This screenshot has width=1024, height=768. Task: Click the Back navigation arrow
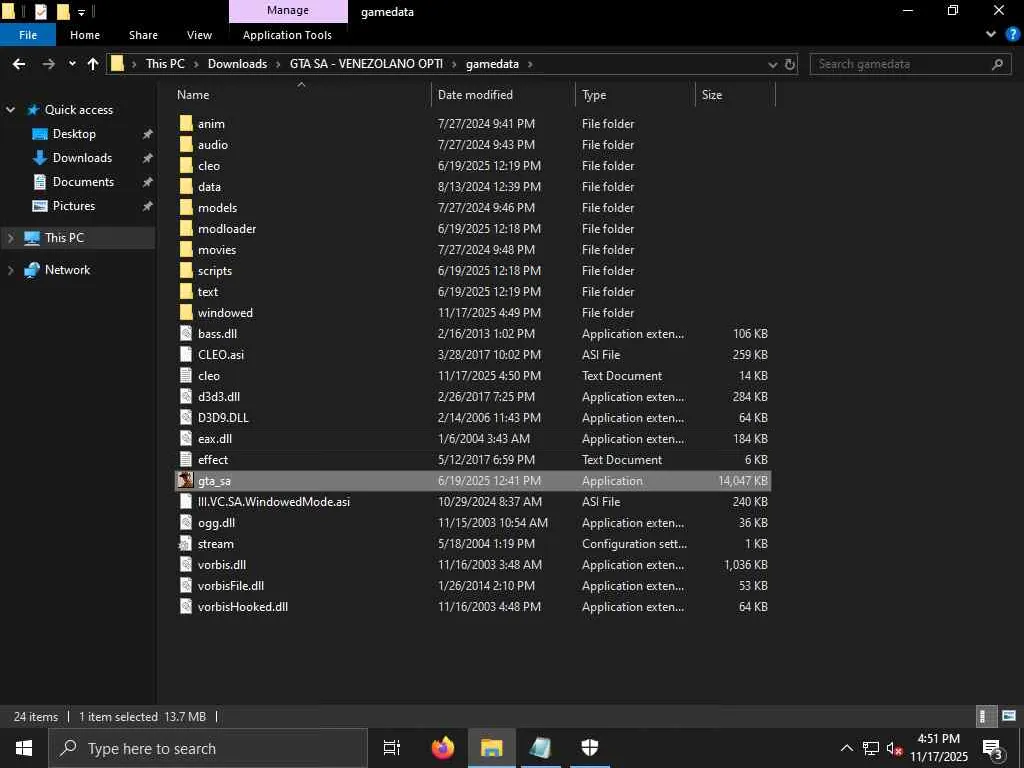tap(19, 64)
